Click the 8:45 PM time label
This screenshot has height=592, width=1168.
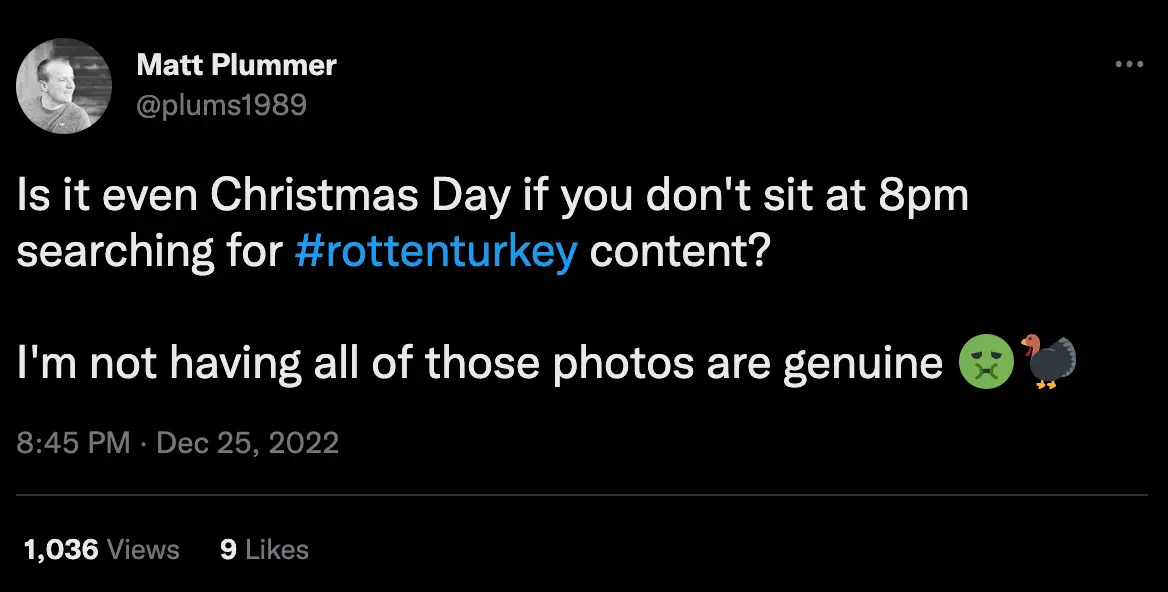pyautogui.click(x=73, y=443)
